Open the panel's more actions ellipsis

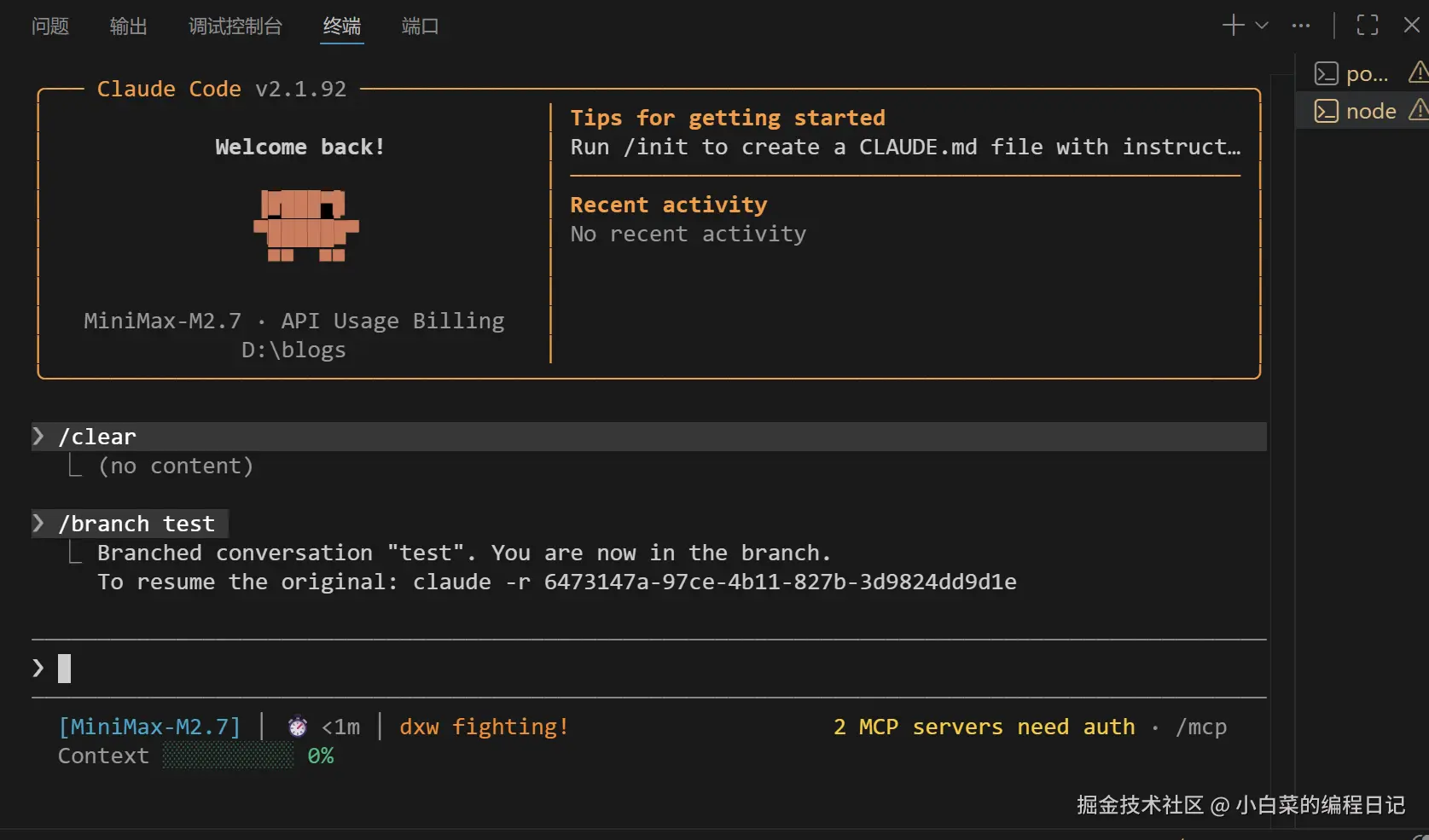pyautogui.click(x=1300, y=26)
